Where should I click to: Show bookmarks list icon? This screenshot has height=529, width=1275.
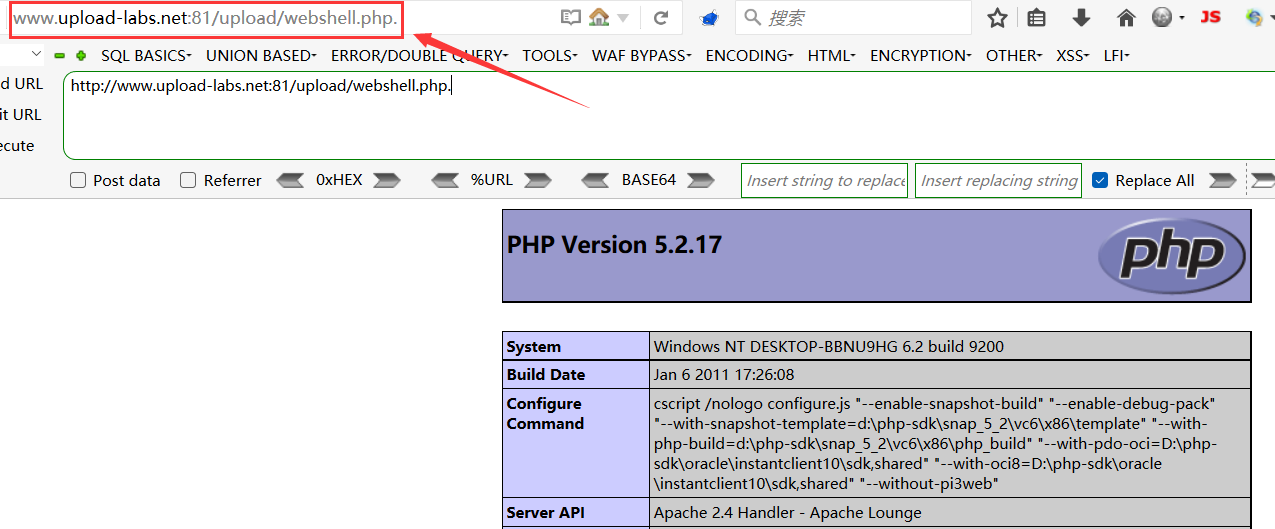click(x=1037, y=17)
